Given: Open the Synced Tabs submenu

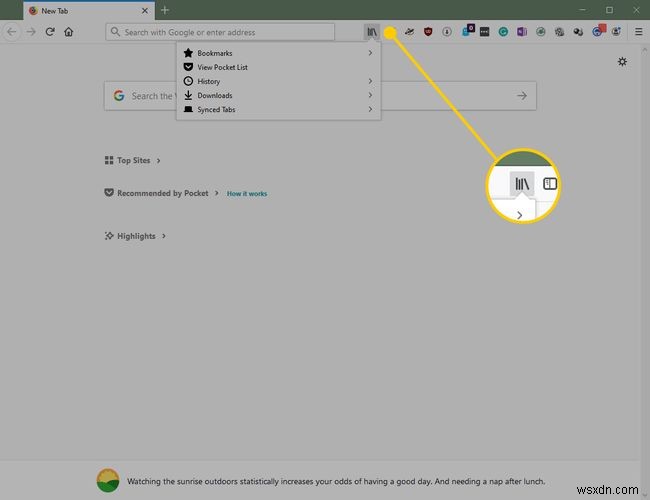Looking at the screenshot, I should tap(278, 109).
